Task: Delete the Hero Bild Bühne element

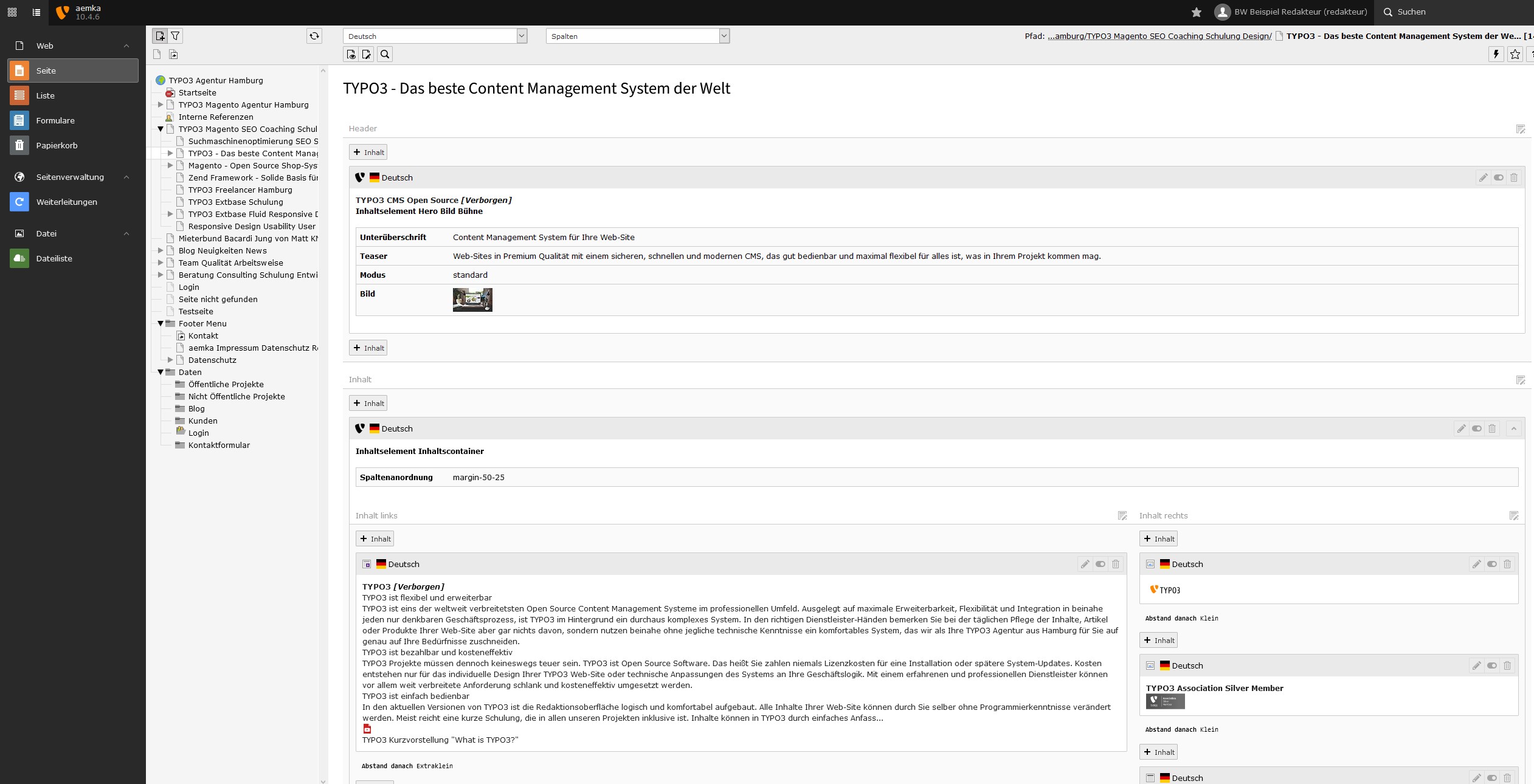Action: [1514, 177]
